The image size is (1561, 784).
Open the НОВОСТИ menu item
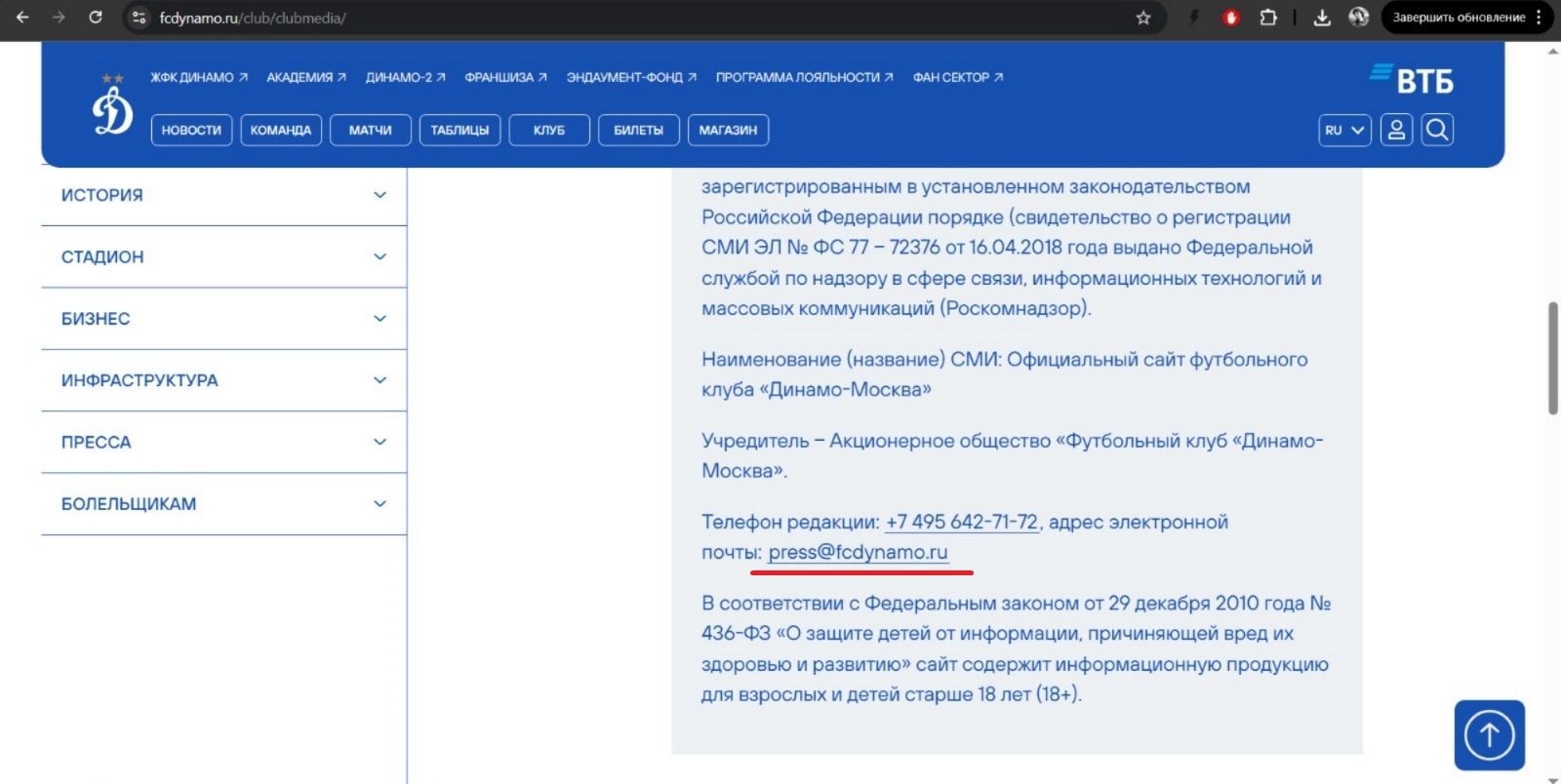coord(191,130)
